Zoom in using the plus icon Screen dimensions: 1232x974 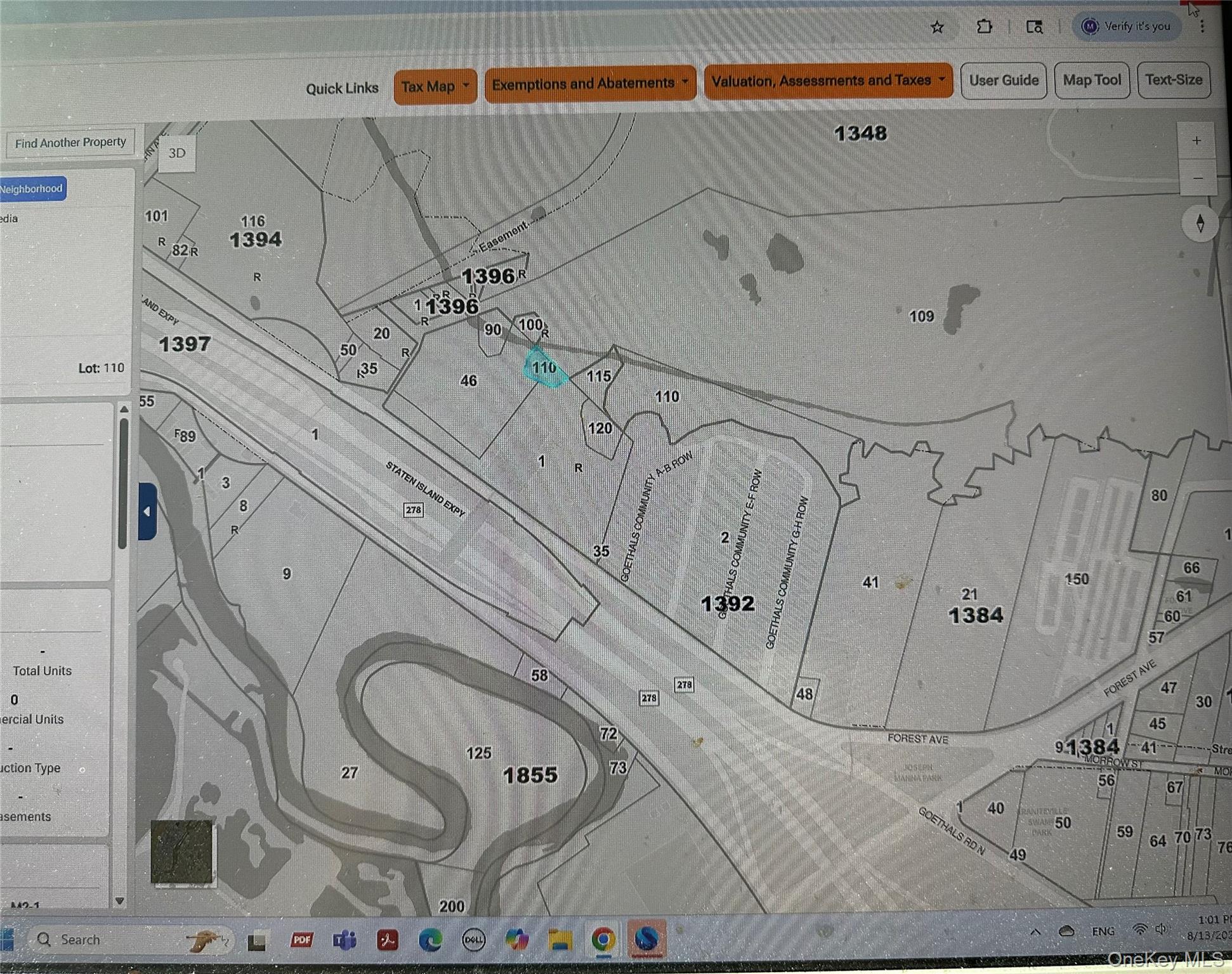tap(1196, 140)
